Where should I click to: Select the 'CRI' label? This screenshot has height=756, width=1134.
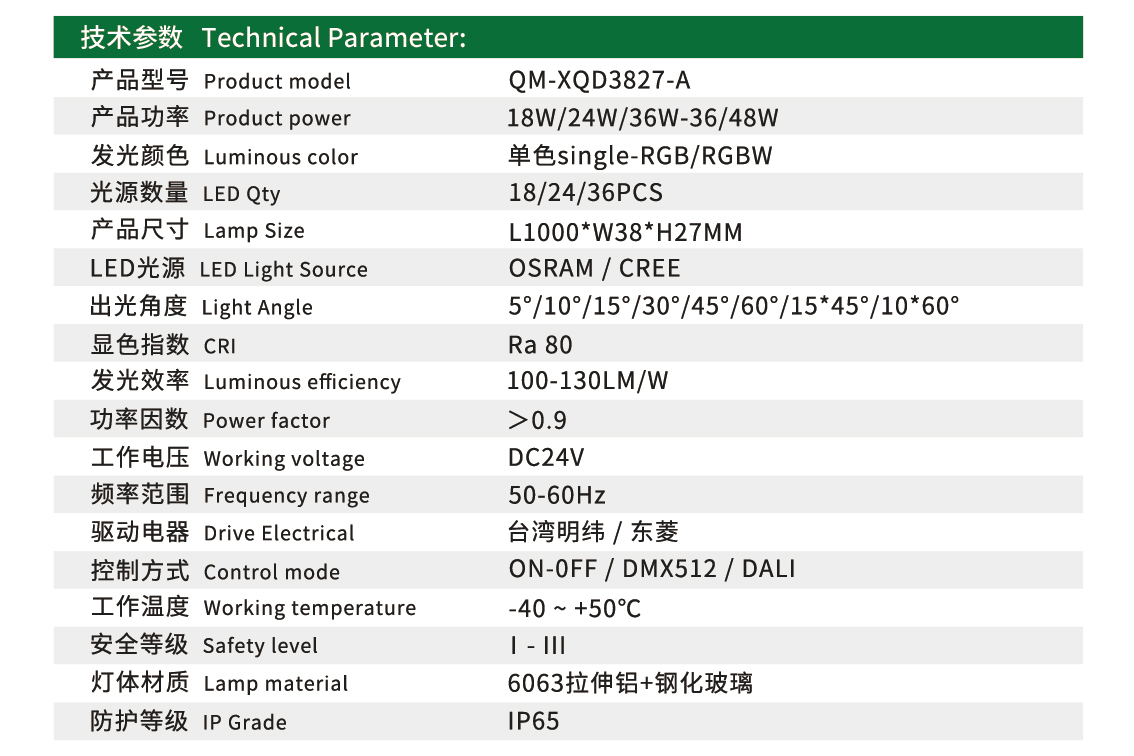pyautogui.click(x=220, y=347)
